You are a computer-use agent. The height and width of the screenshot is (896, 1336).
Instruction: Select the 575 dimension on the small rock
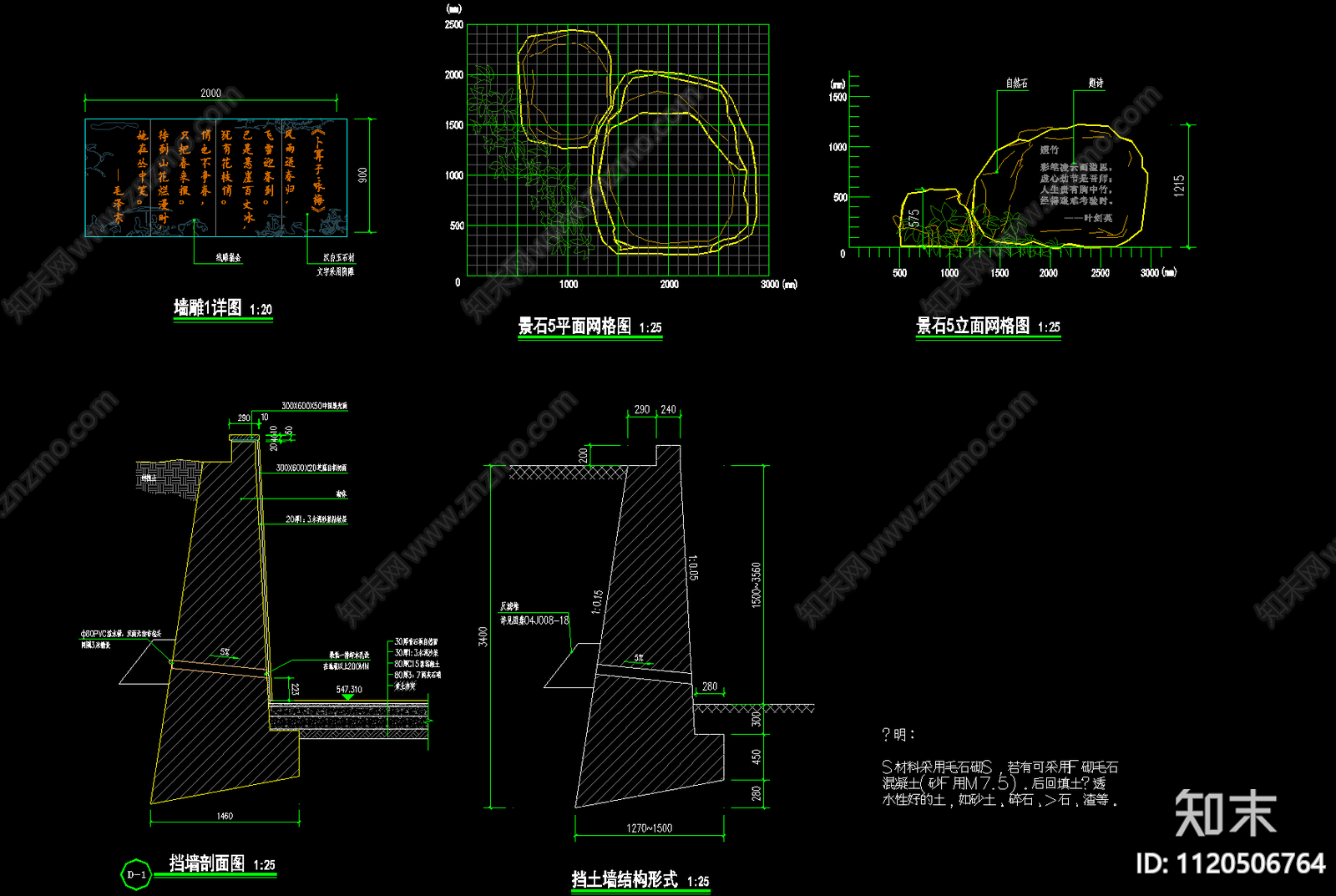point(914,218)
